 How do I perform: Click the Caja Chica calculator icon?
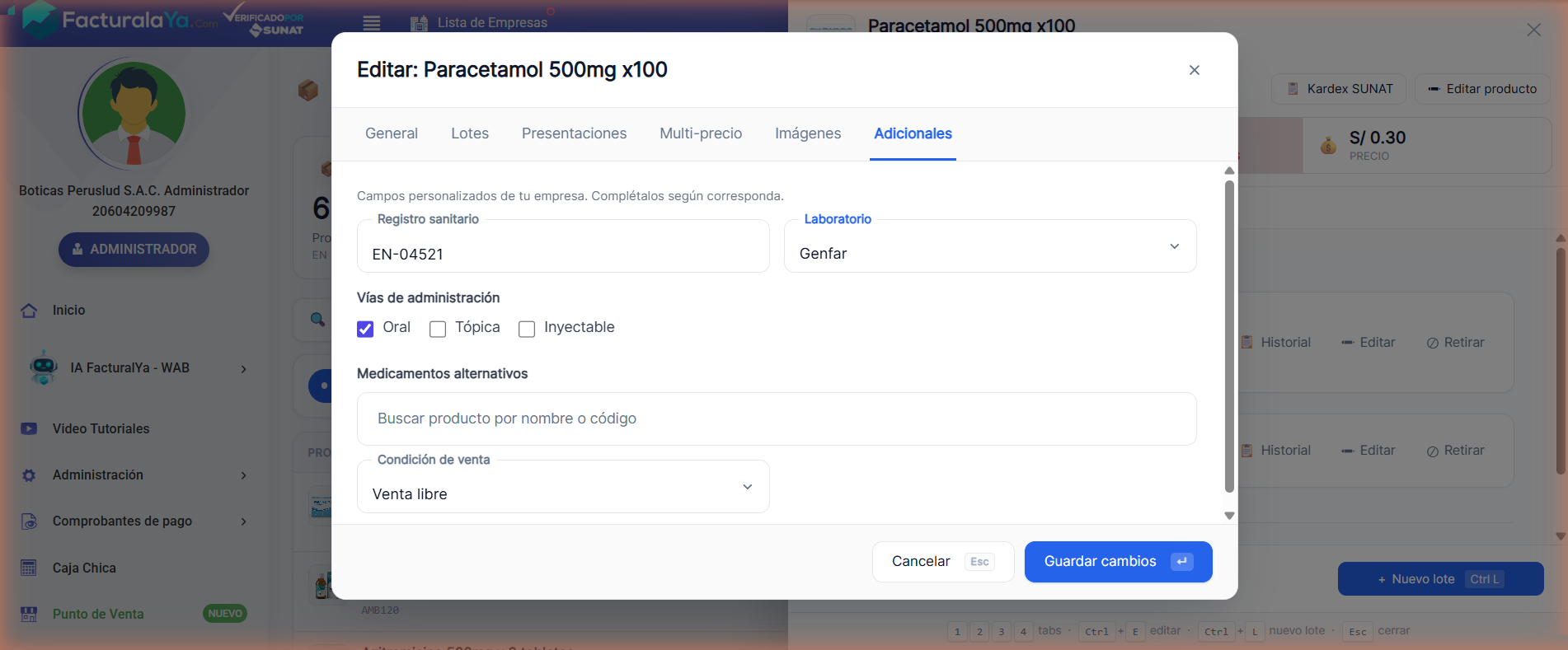tap(29, 568)
